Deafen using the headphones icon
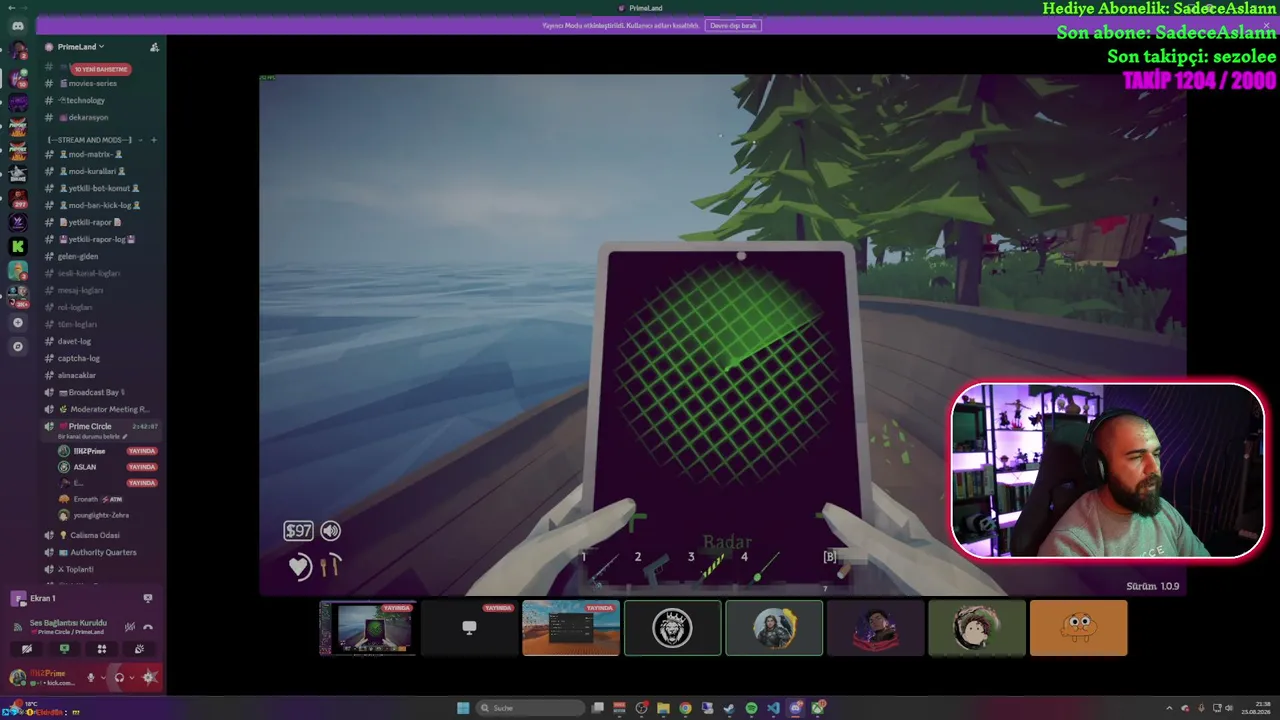This screenshot has height=720, width=1280. click(119, 677)
